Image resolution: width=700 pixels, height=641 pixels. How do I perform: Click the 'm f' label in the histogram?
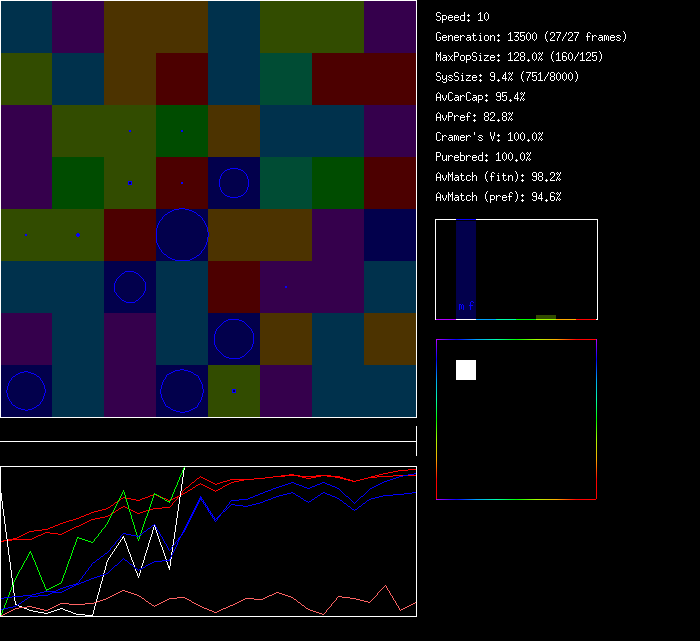[x=466, y=306]
